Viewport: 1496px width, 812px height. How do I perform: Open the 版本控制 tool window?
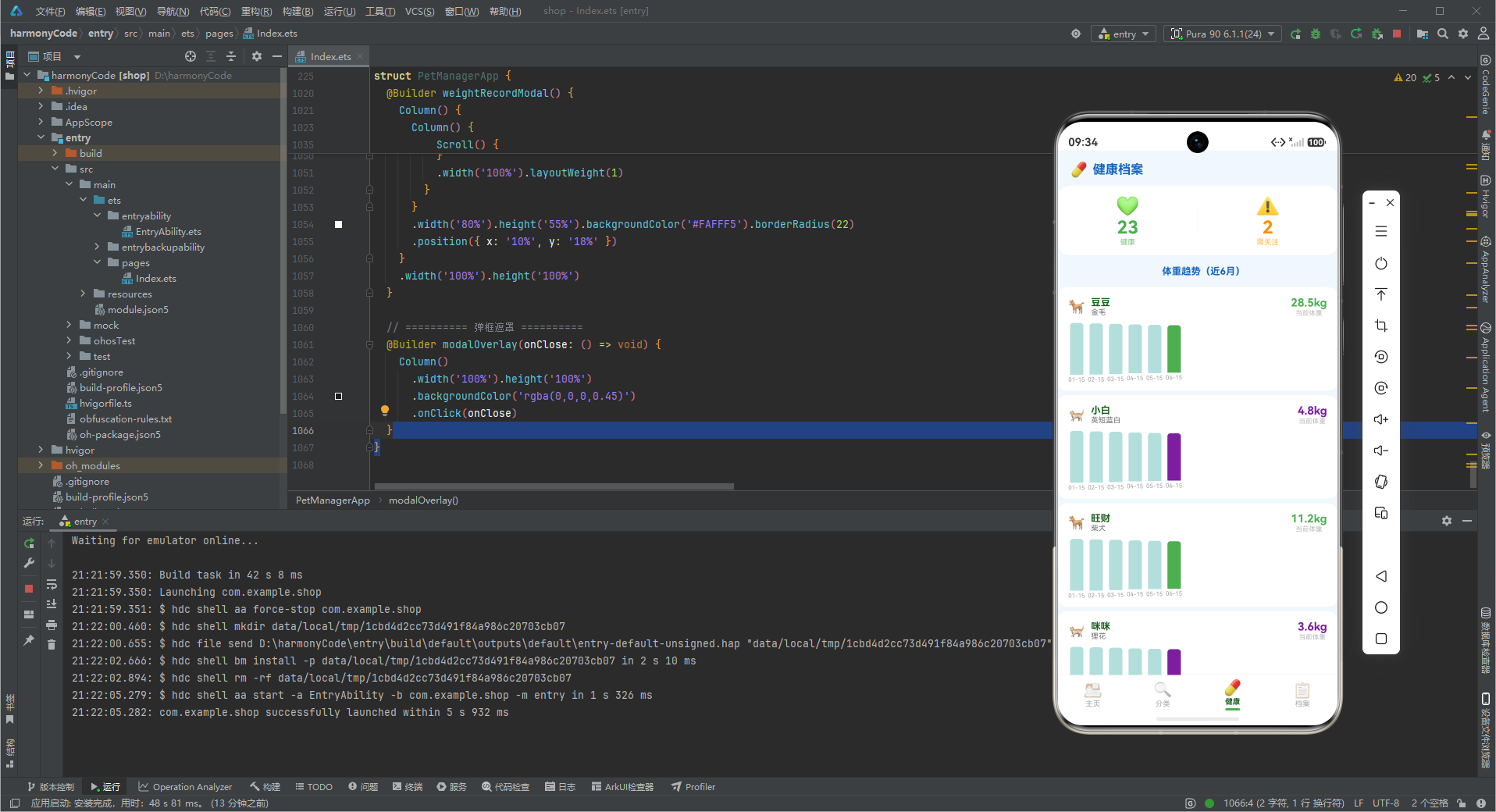click(51, 786)
